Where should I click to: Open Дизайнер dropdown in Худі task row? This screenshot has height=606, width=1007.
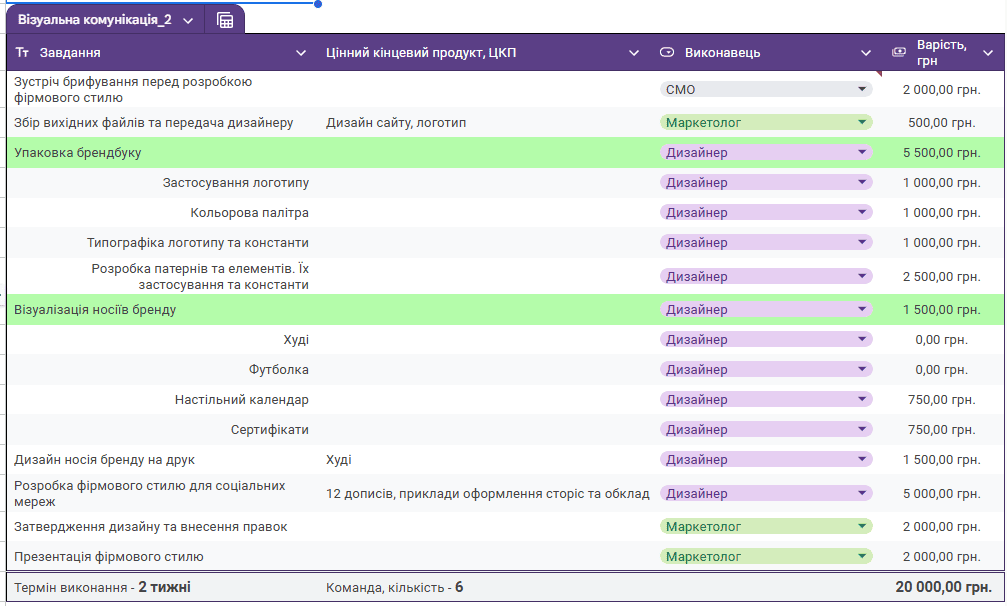point(766,340)
